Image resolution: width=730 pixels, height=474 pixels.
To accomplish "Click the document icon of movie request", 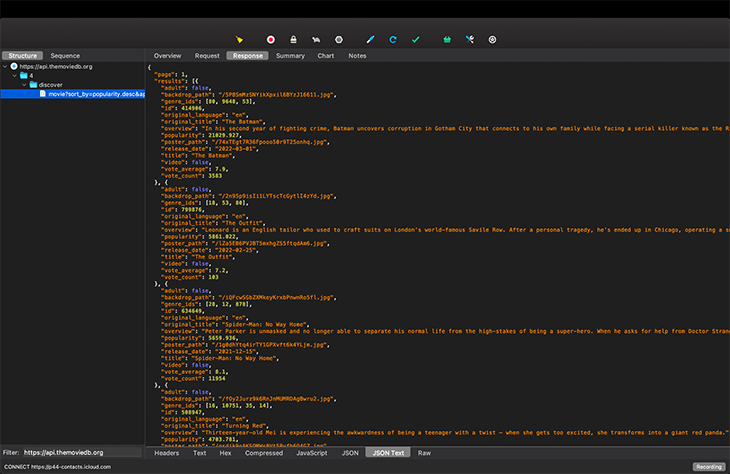I will coord(43,94).
